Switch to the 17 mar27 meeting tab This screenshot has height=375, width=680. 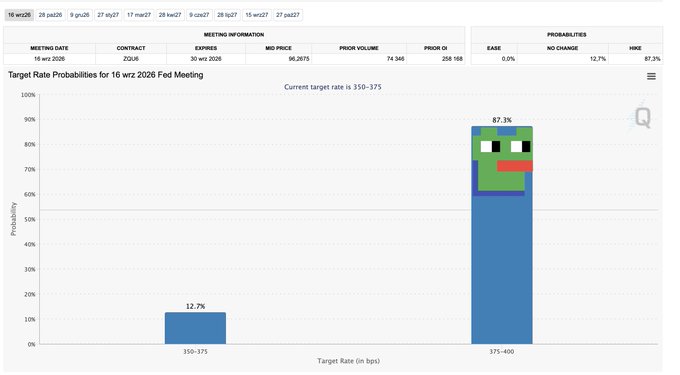139,15
